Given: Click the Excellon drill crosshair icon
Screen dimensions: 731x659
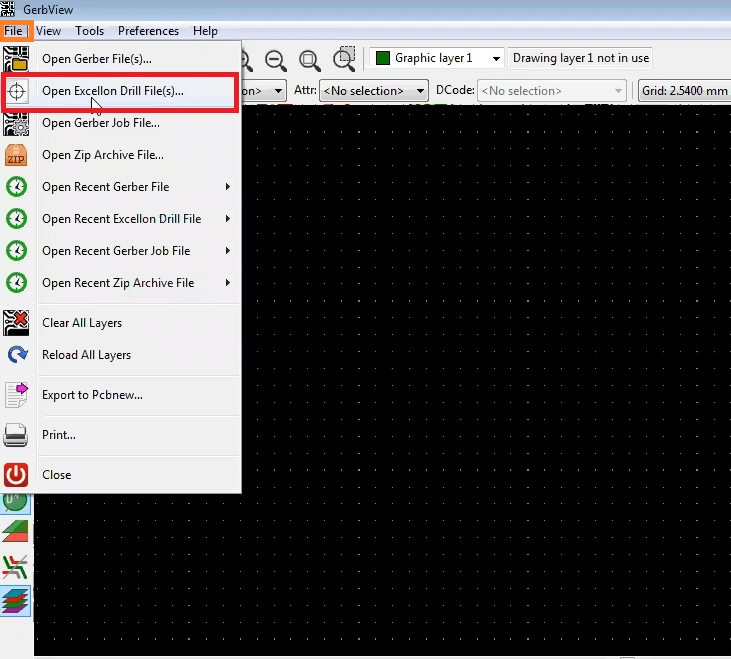Looking at the screenshot, I should pyautogui.click(x=16, y=91).
